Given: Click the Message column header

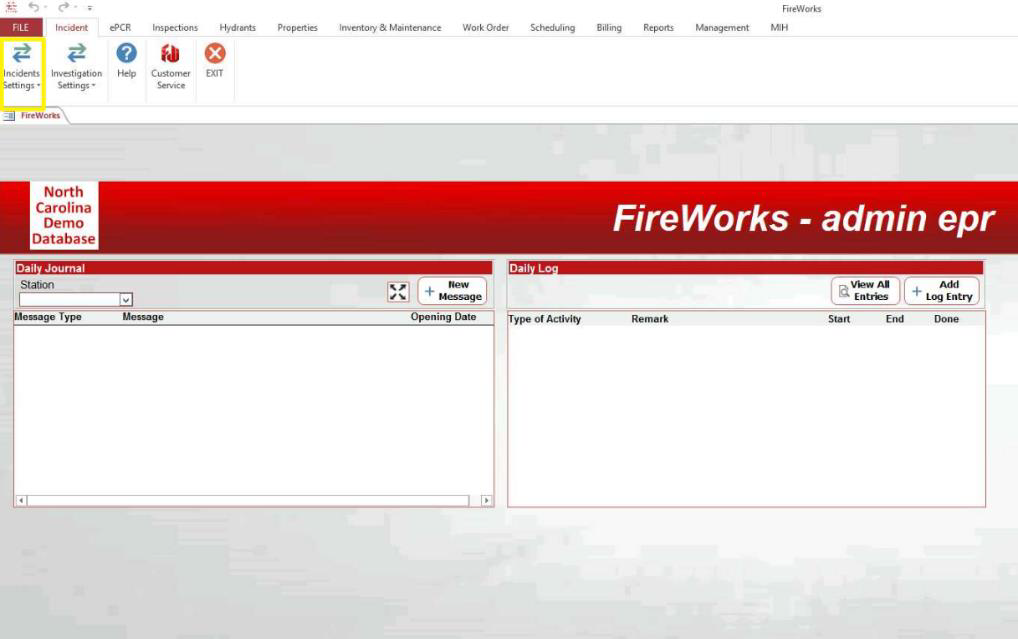Looking at the screenshot, I should [143, 317].
